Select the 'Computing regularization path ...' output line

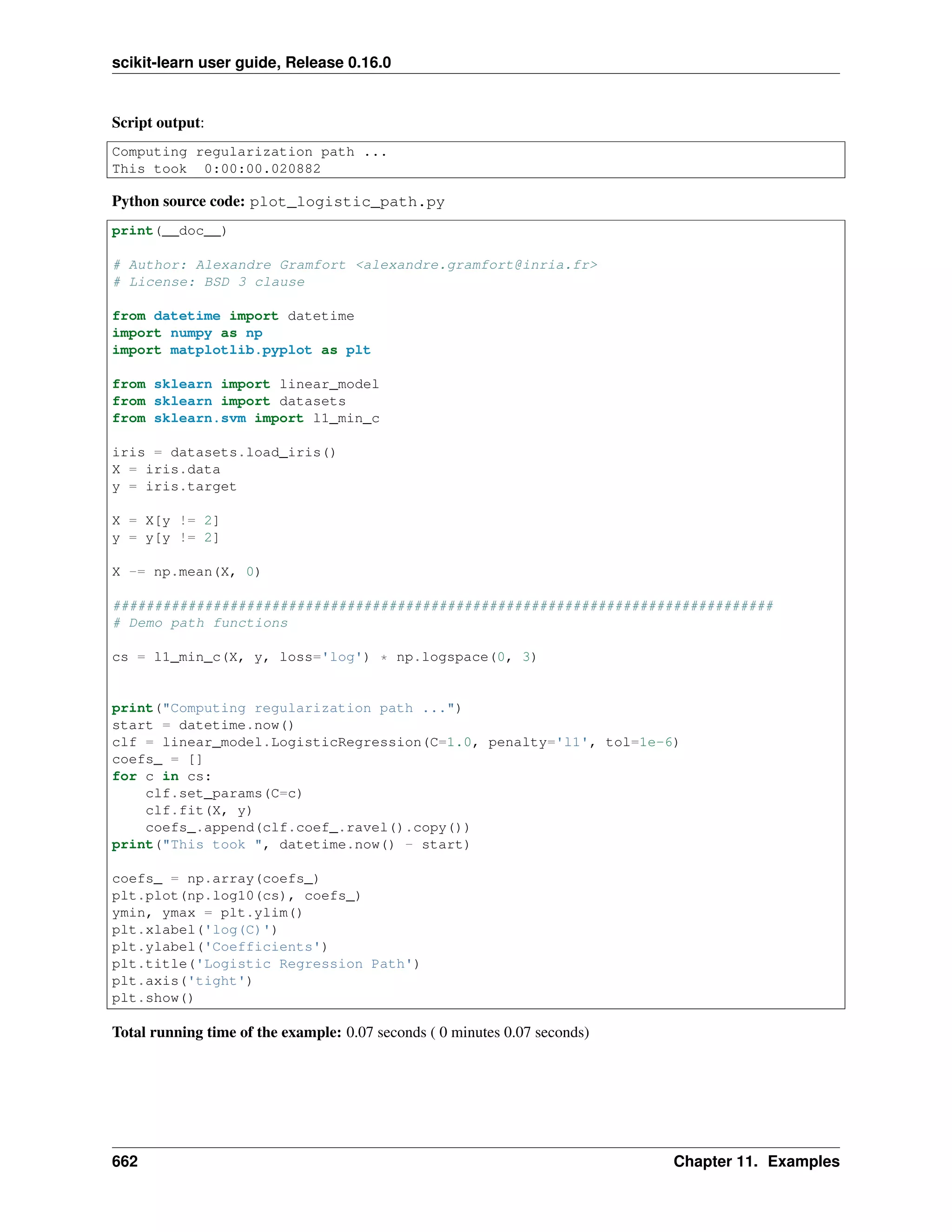coord(249,152)
